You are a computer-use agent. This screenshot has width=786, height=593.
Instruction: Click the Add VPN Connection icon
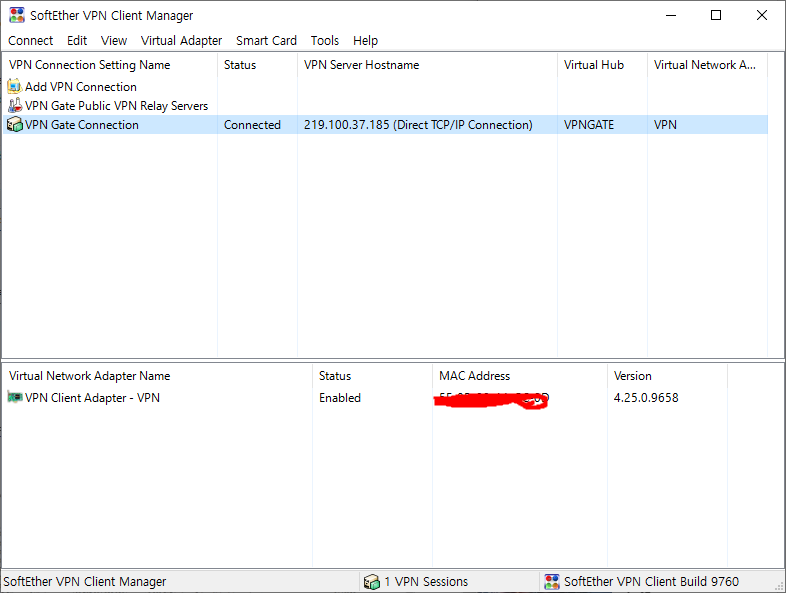click(15, 86)
